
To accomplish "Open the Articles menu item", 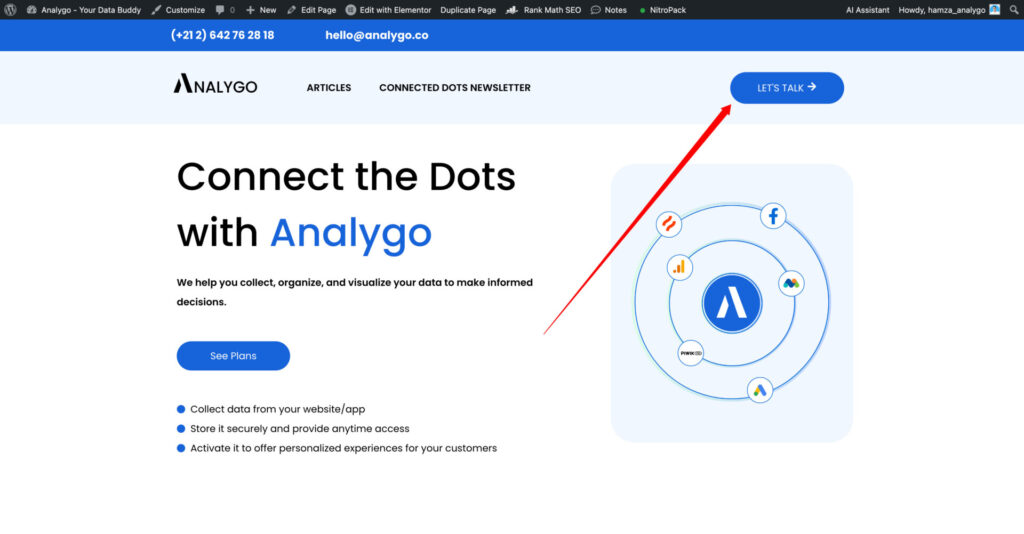I will coord(329,88).
